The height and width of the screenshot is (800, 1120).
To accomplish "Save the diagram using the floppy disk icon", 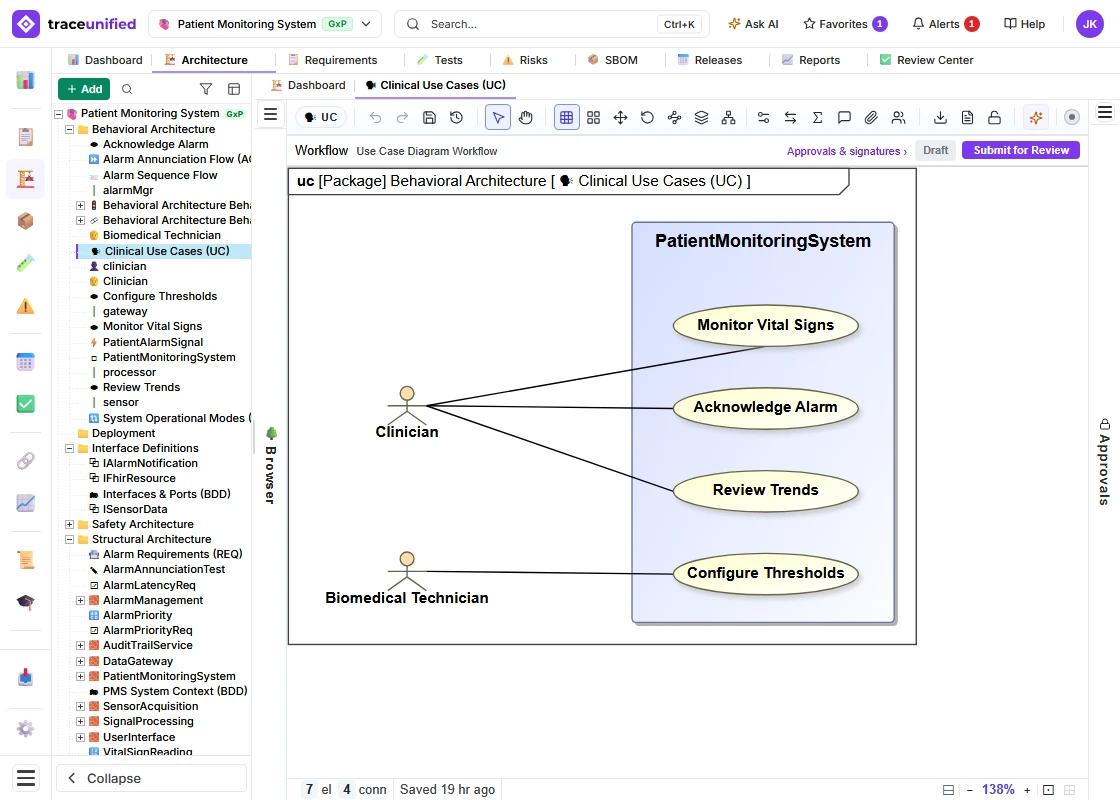I will tap(429, 118).
